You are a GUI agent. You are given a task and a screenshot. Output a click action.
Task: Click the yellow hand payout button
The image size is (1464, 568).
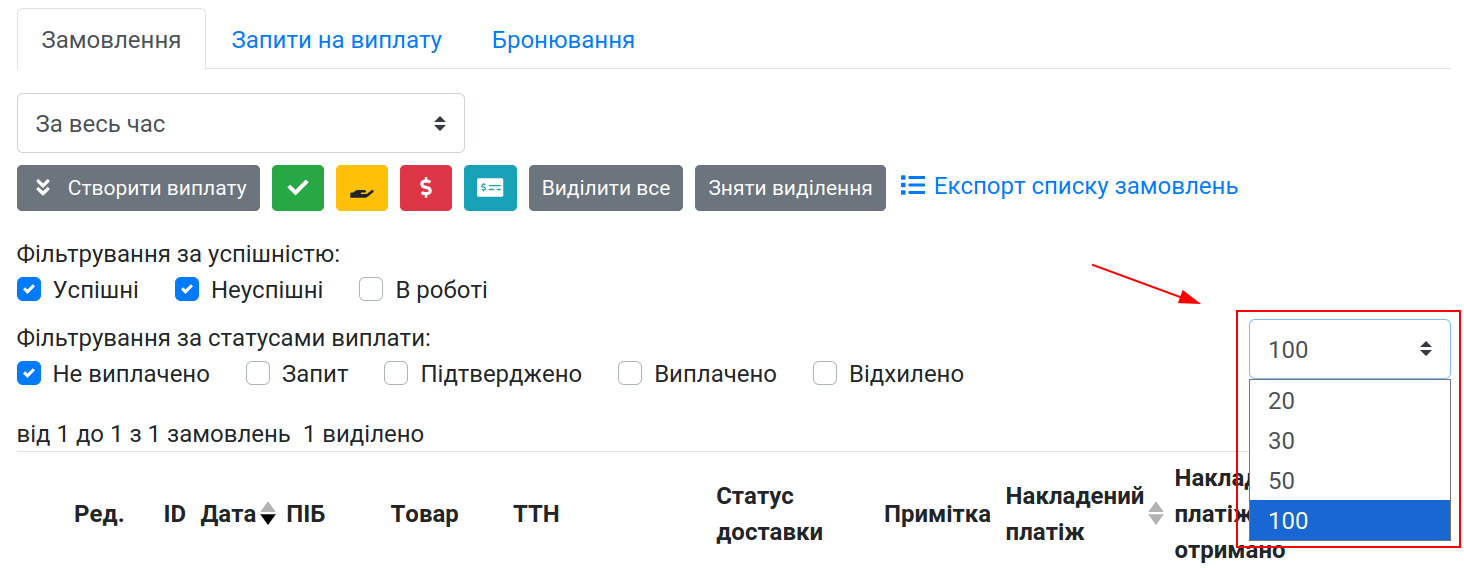tap(362, 188)
